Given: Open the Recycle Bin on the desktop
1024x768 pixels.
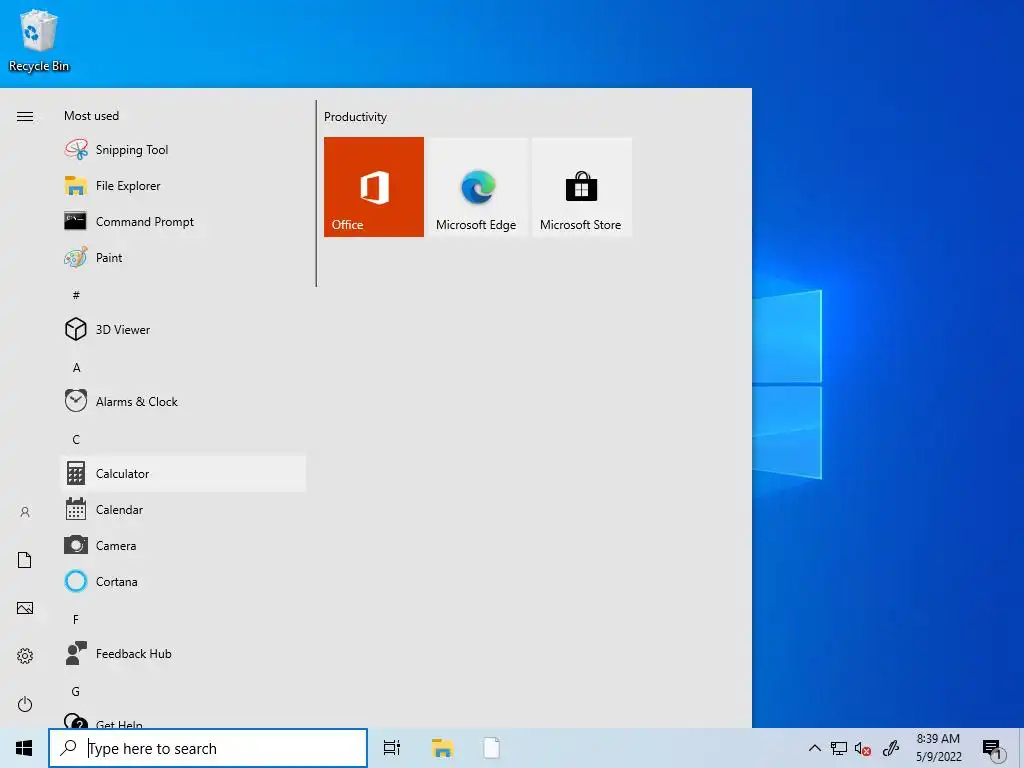Looking at the screenshot, I should click(x=39, y=40).
